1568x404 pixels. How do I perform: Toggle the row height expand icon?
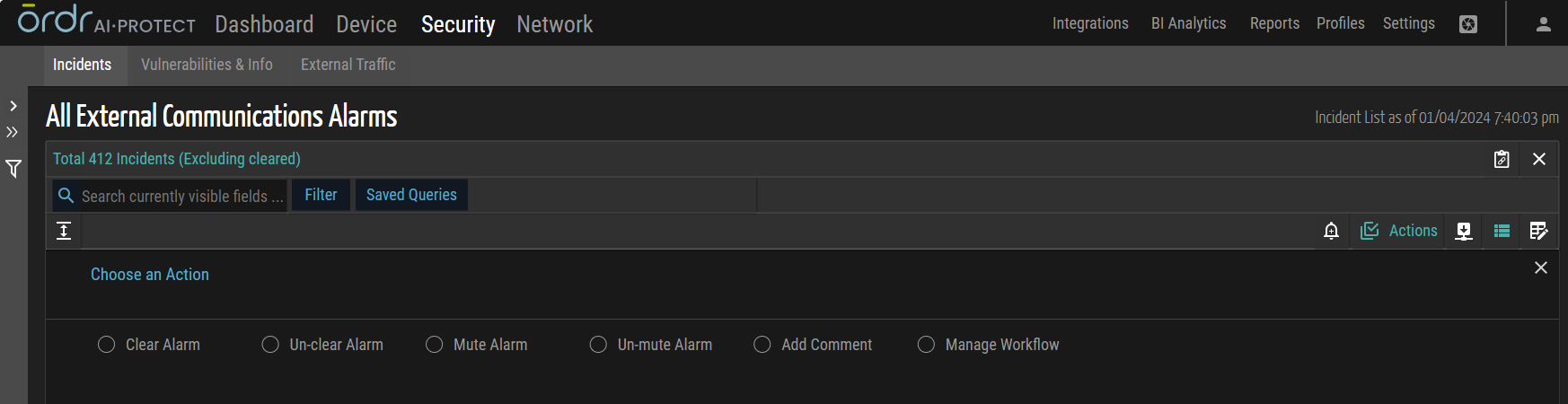[64, 232]
